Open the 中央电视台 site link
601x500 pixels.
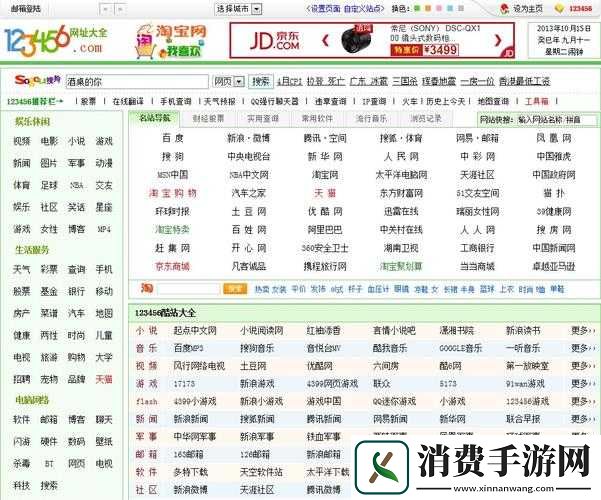[x=248, y=156]
